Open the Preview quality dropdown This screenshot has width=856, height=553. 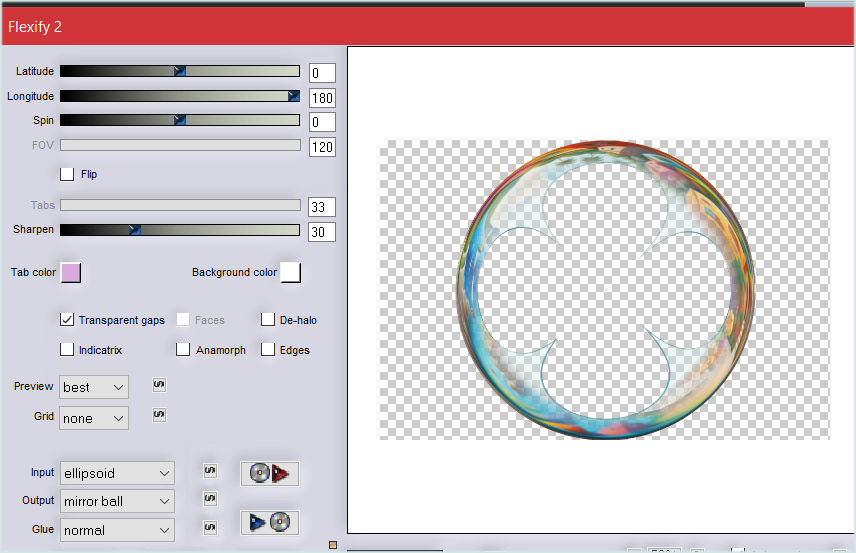[94, 387]
